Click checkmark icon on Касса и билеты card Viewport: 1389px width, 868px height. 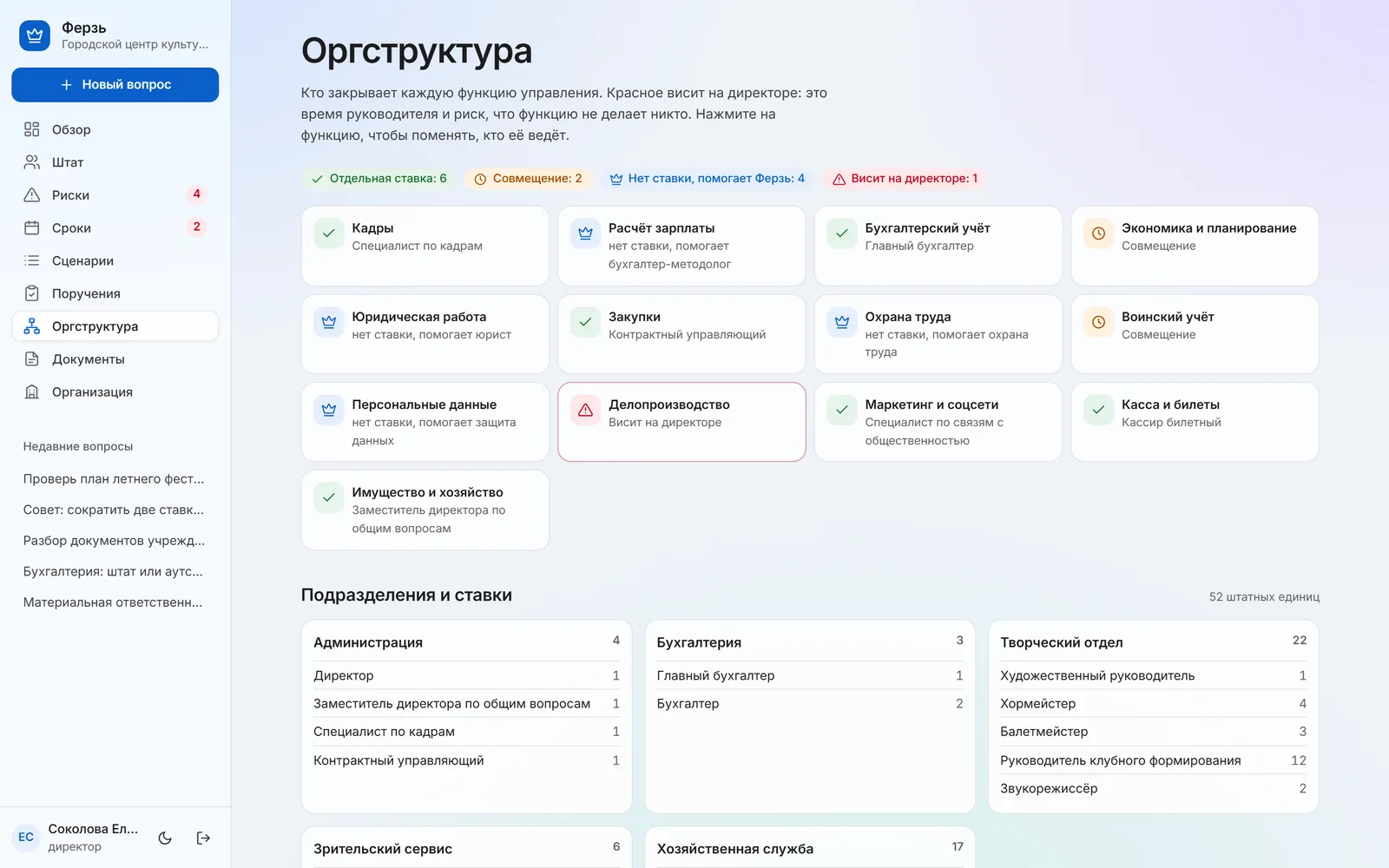tap(1098, 410)
